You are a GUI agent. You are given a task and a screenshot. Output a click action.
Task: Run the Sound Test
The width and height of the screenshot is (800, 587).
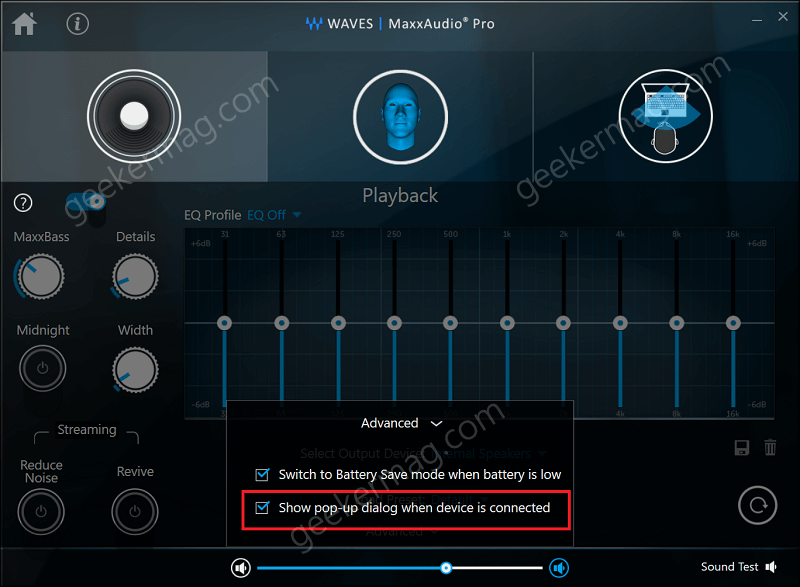pyautogui.click(x=739, y=567)
